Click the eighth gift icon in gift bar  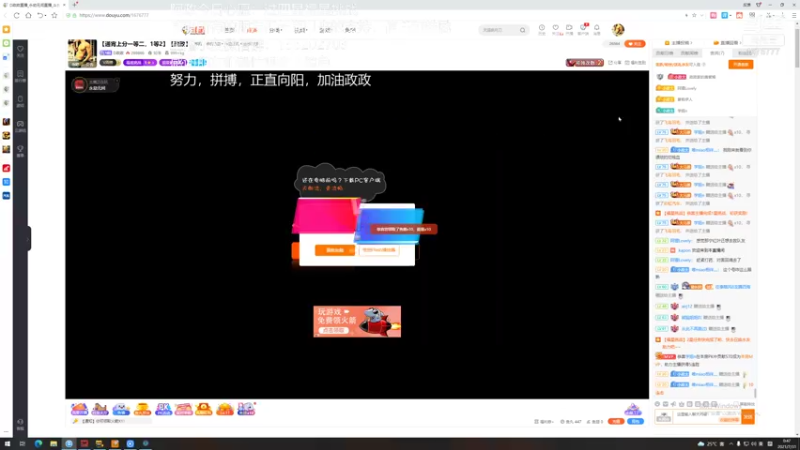coord(224,409)
